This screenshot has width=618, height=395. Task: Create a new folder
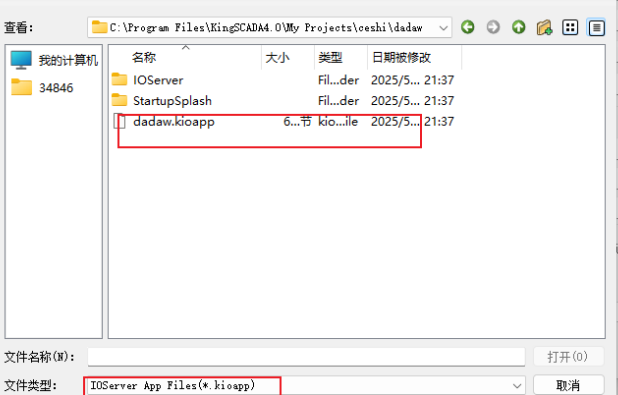(544, 27)
